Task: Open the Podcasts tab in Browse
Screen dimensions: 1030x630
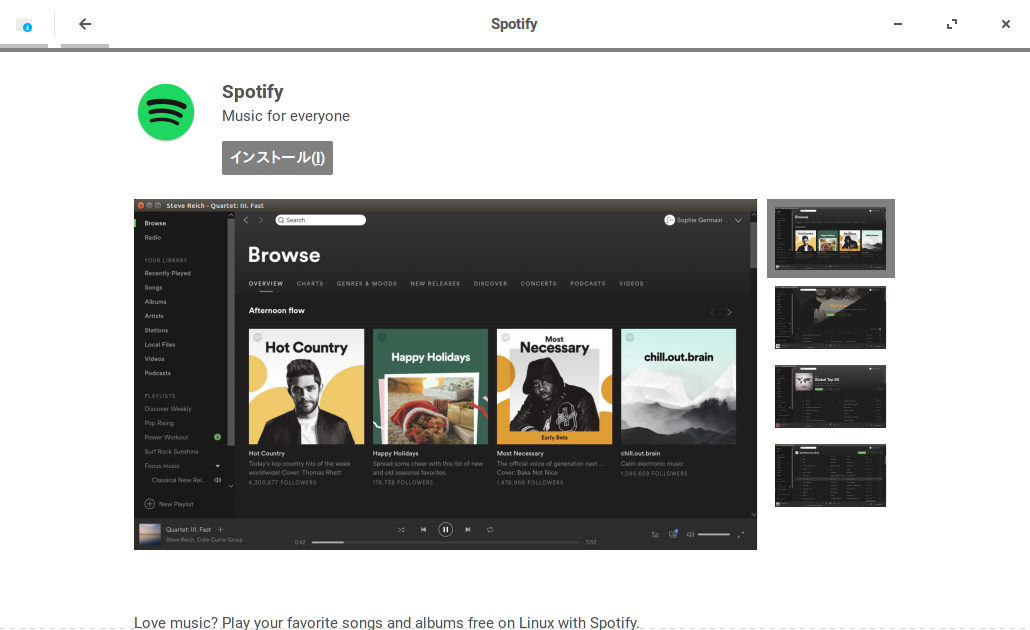Action: coord(588,284)
